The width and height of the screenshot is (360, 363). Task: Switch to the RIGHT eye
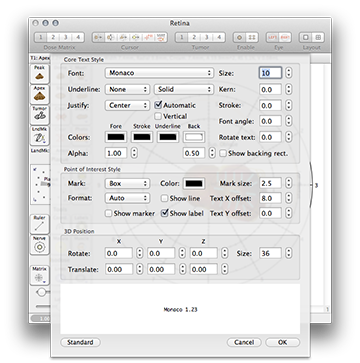coord(285,37)
